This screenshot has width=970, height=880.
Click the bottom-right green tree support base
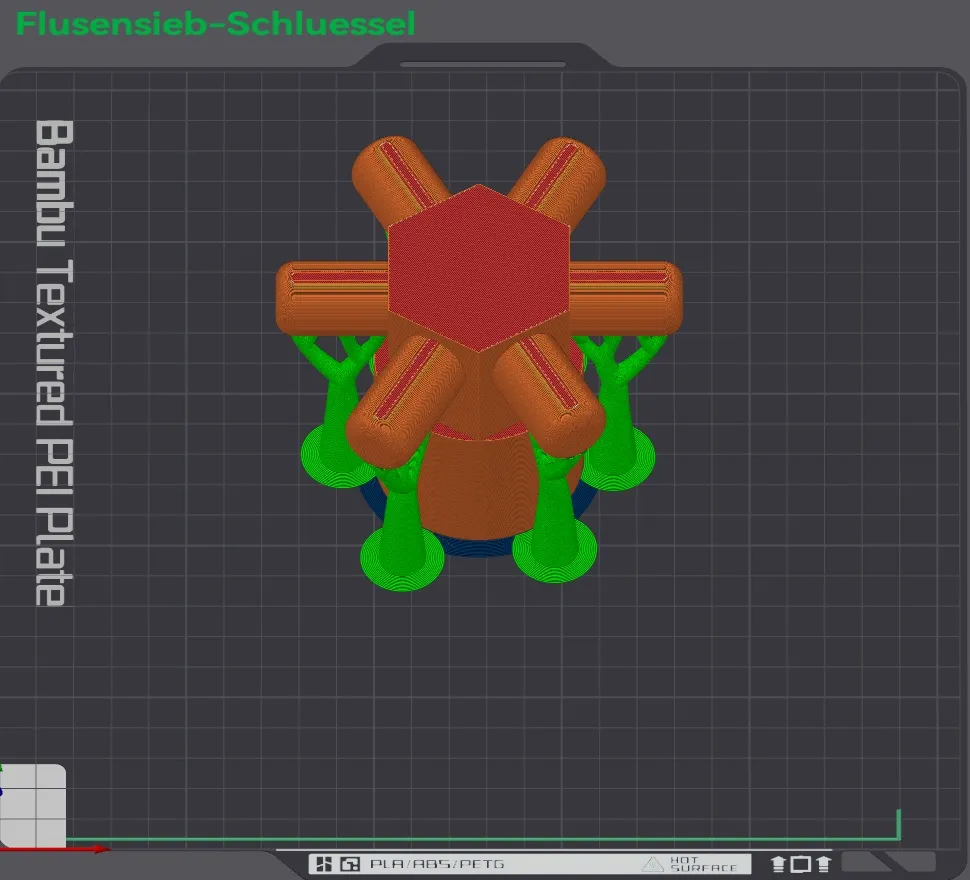555,550
